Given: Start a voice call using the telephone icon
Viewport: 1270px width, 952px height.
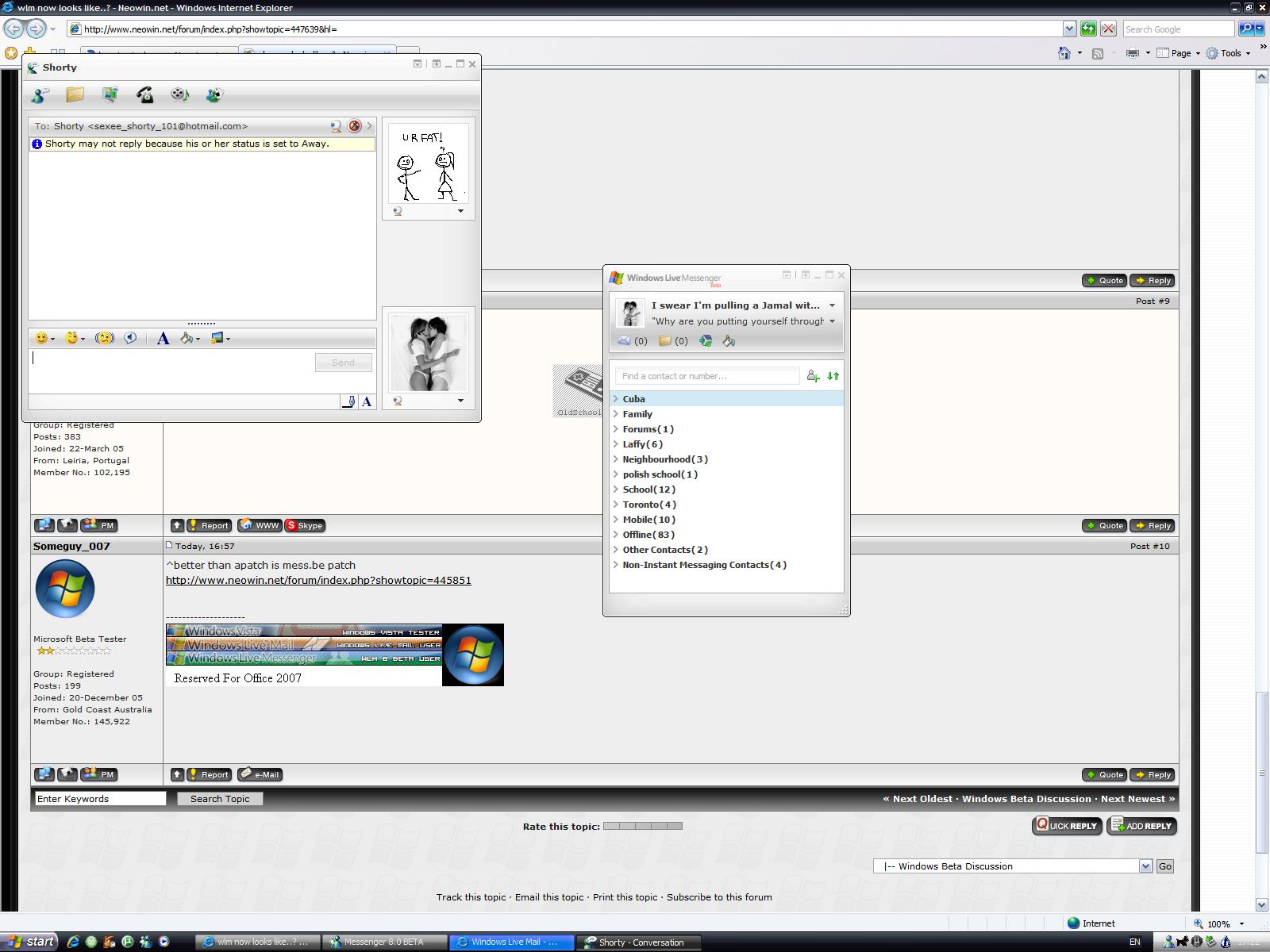Looking at the screenshot, I should (145, 95).
